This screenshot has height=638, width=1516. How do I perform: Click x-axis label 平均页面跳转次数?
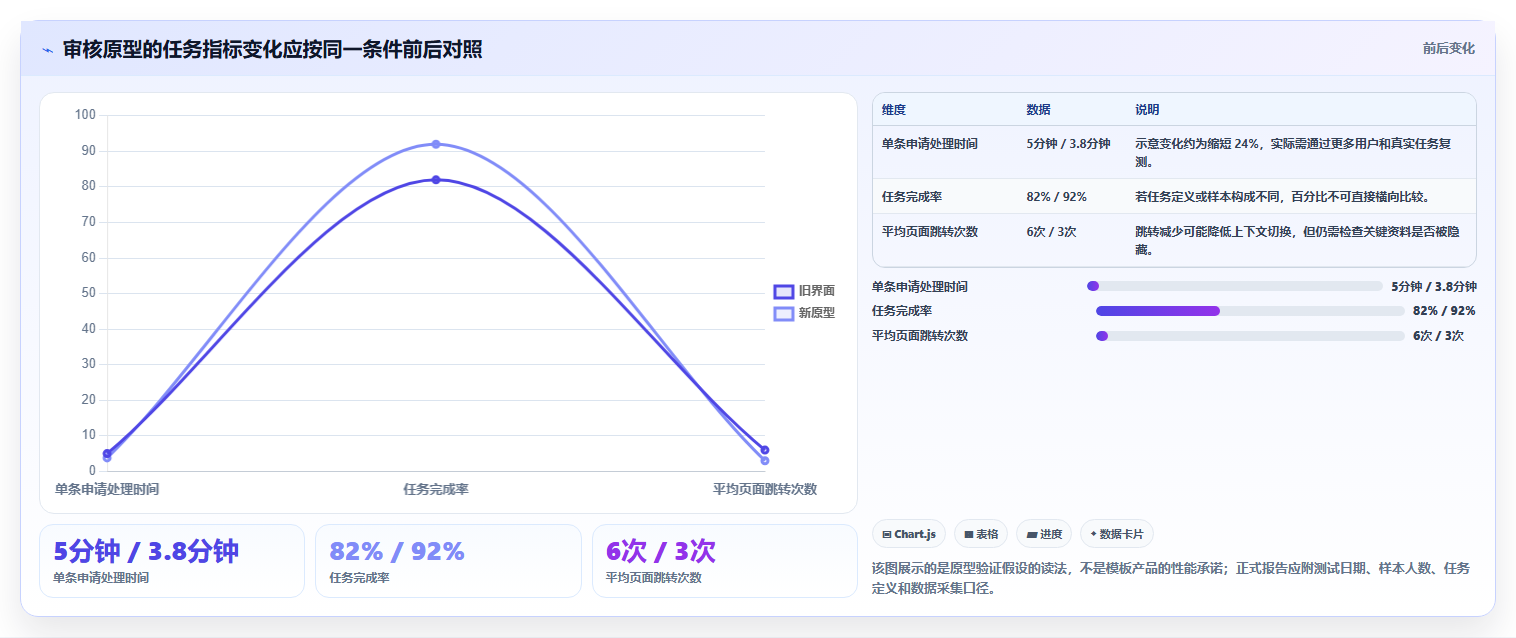[x=765, y=489]
